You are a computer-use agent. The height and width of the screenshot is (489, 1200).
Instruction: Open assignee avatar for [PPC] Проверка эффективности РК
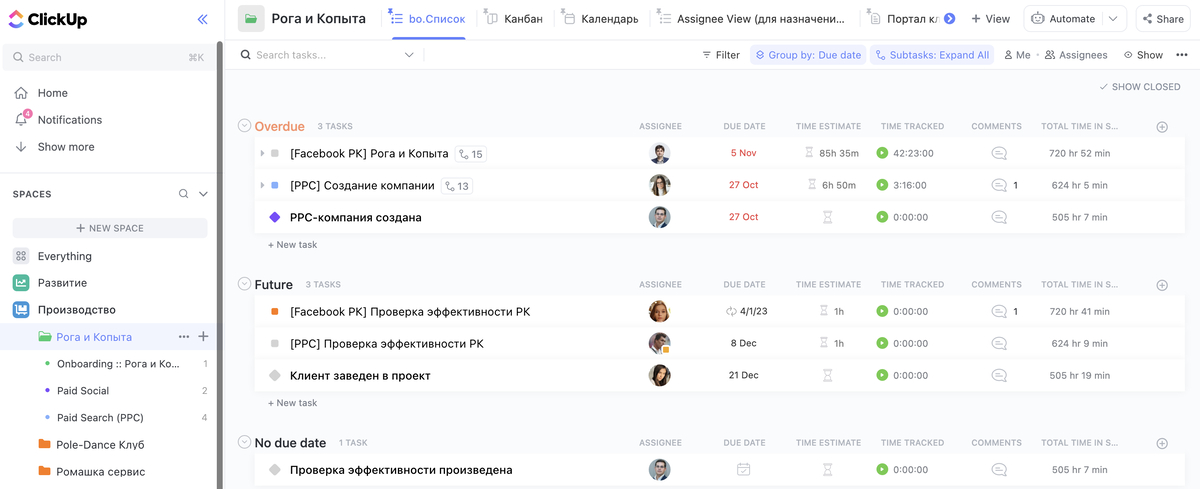click(659, 344)
